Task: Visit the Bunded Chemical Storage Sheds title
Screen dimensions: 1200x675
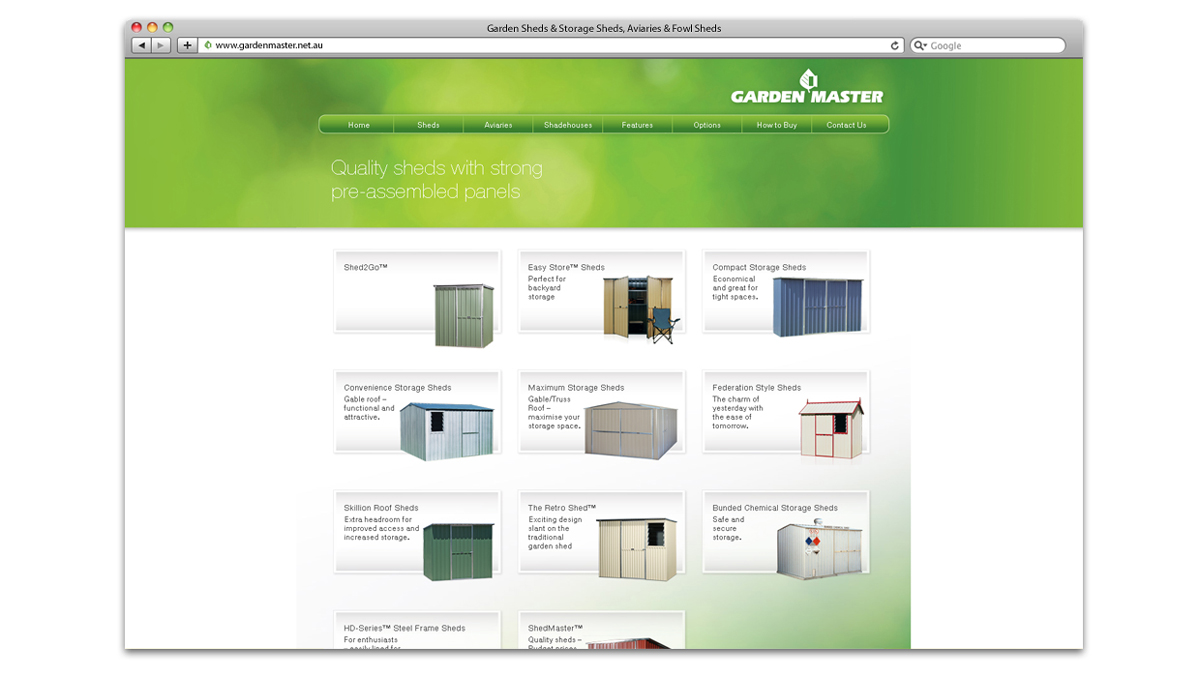Action: point(775,508)
